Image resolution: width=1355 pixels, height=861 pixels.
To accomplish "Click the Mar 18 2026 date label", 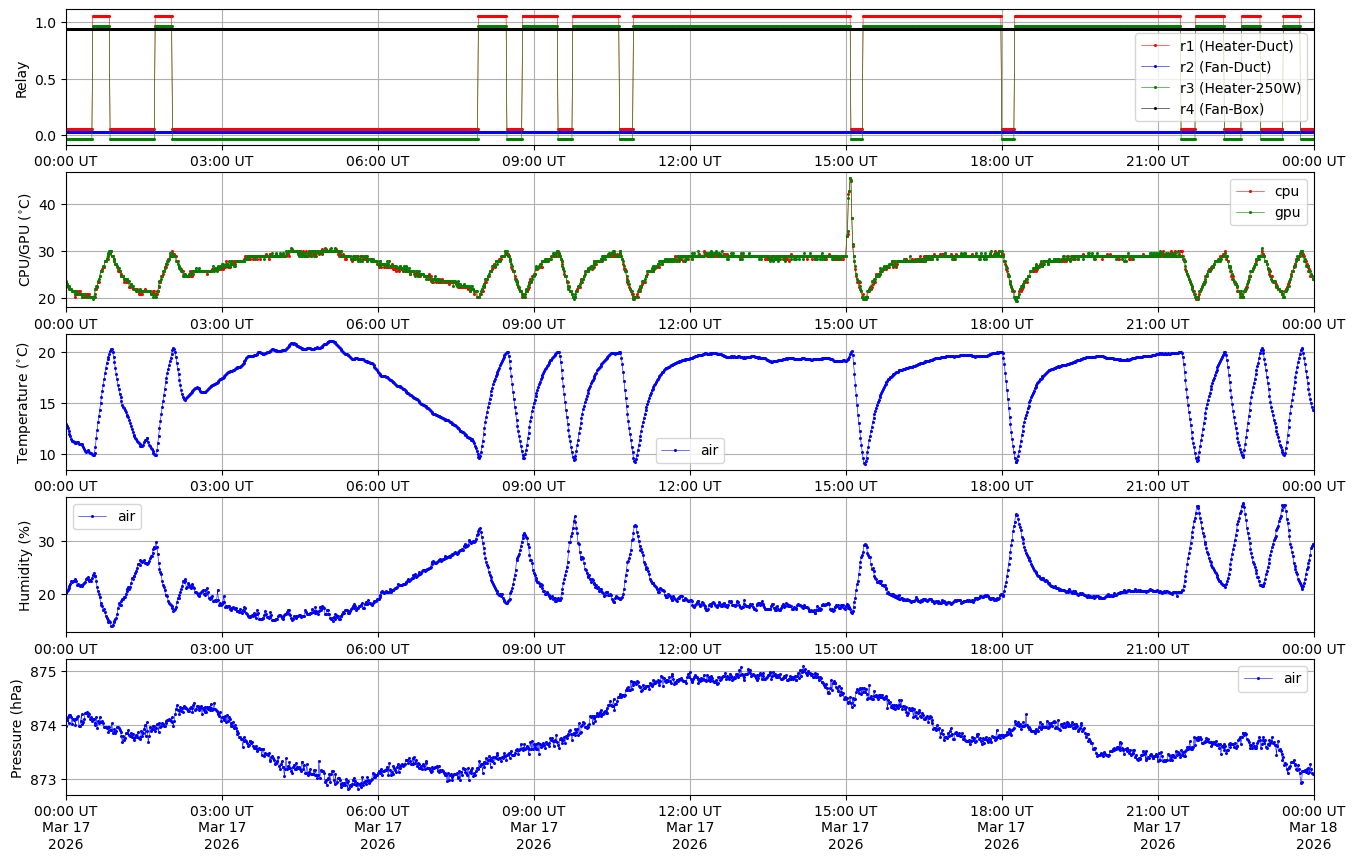I will click(1313, 835).
